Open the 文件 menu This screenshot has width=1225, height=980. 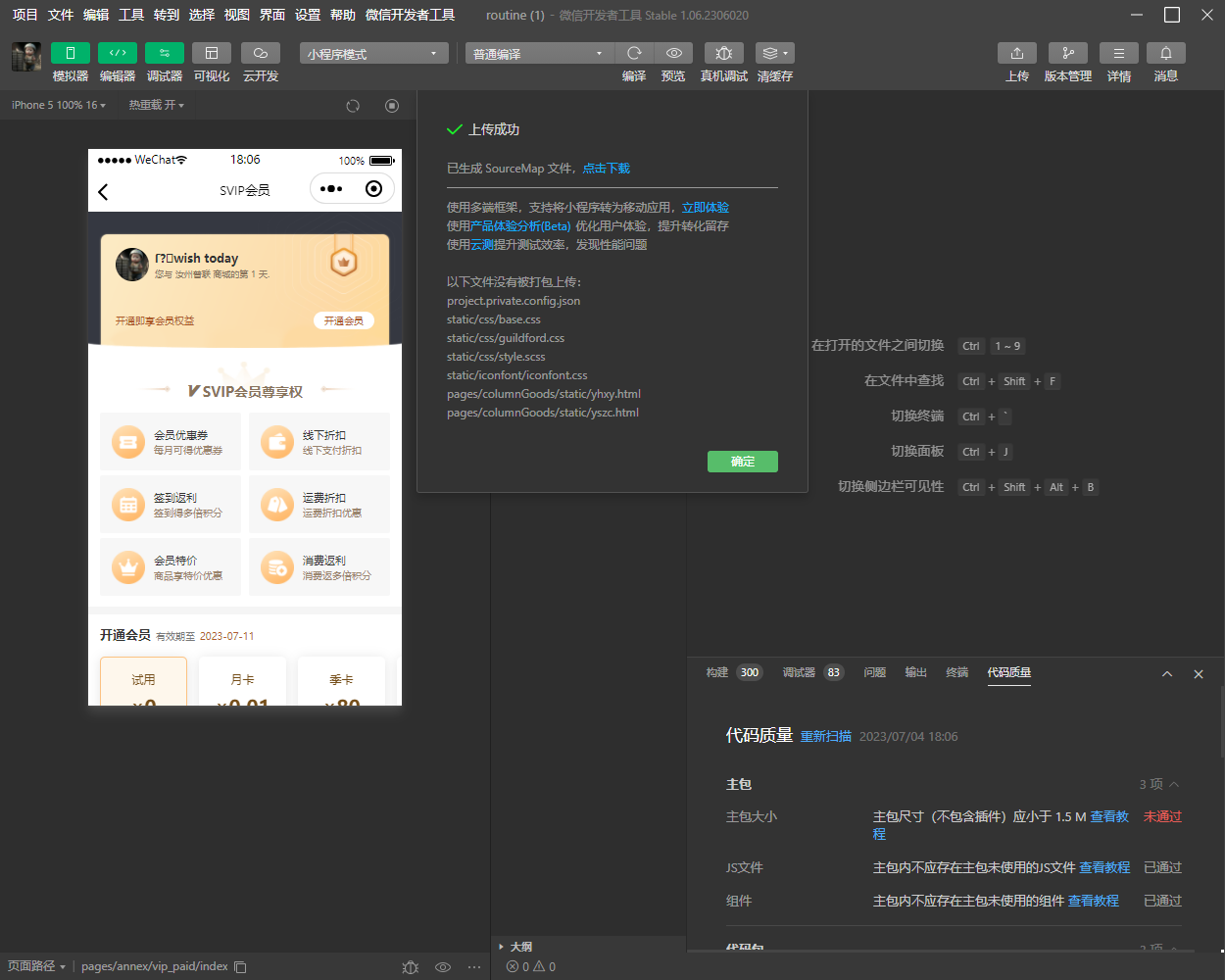[61, 15]
